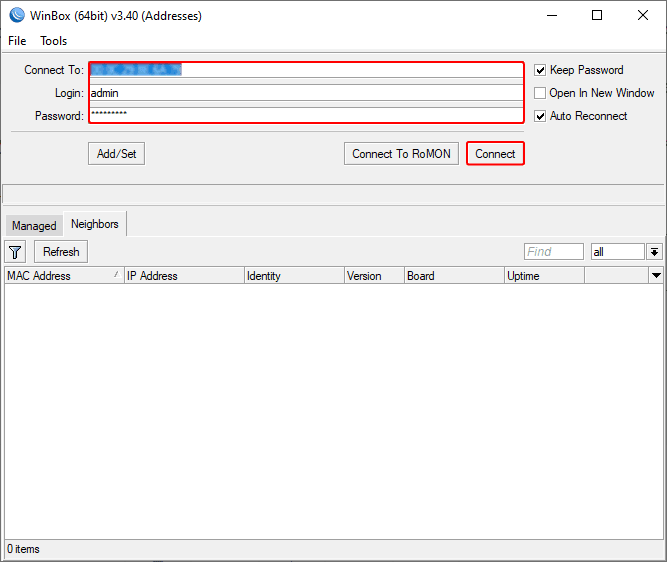Screen dimensions: 667x562
Task: Click the filter funnel icon
Action: (x=16, y=252)
